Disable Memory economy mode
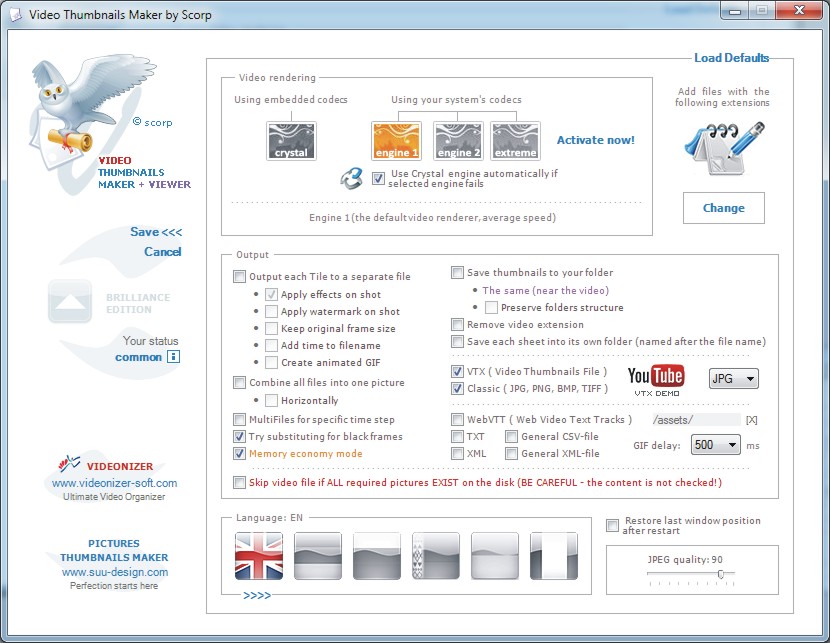The height and width of the screenshot is (643, 830). coord(239,454)
